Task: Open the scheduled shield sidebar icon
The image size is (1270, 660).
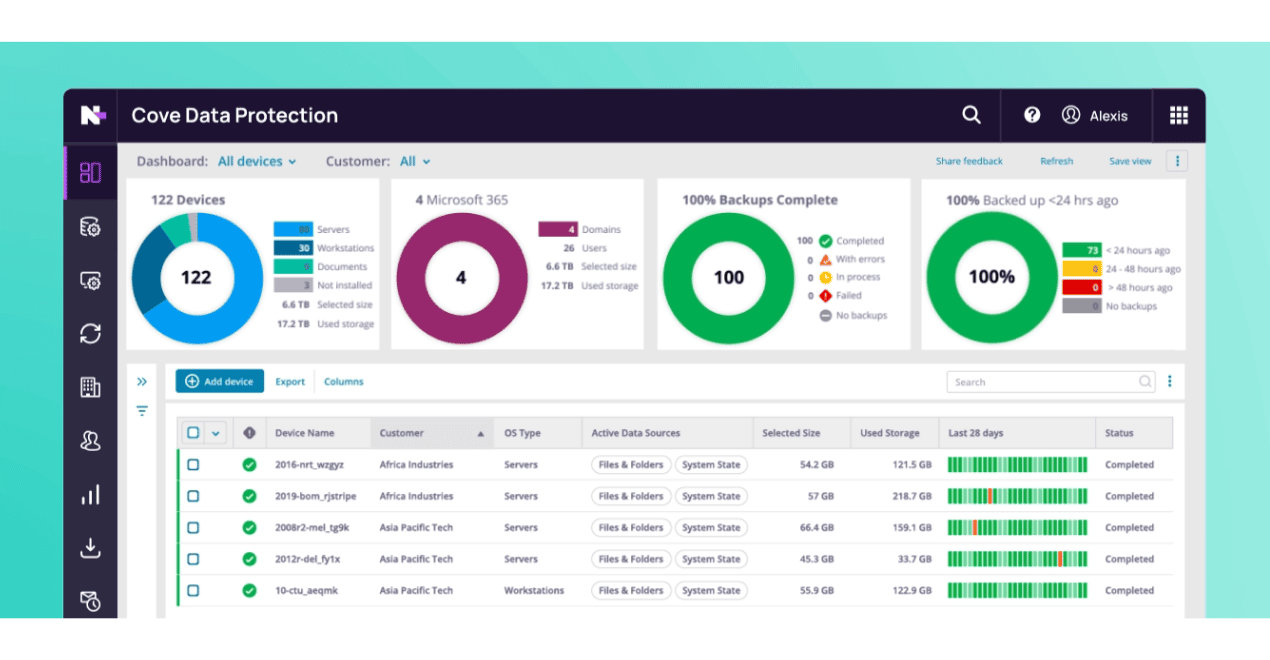Action: [x=90, y=600]
